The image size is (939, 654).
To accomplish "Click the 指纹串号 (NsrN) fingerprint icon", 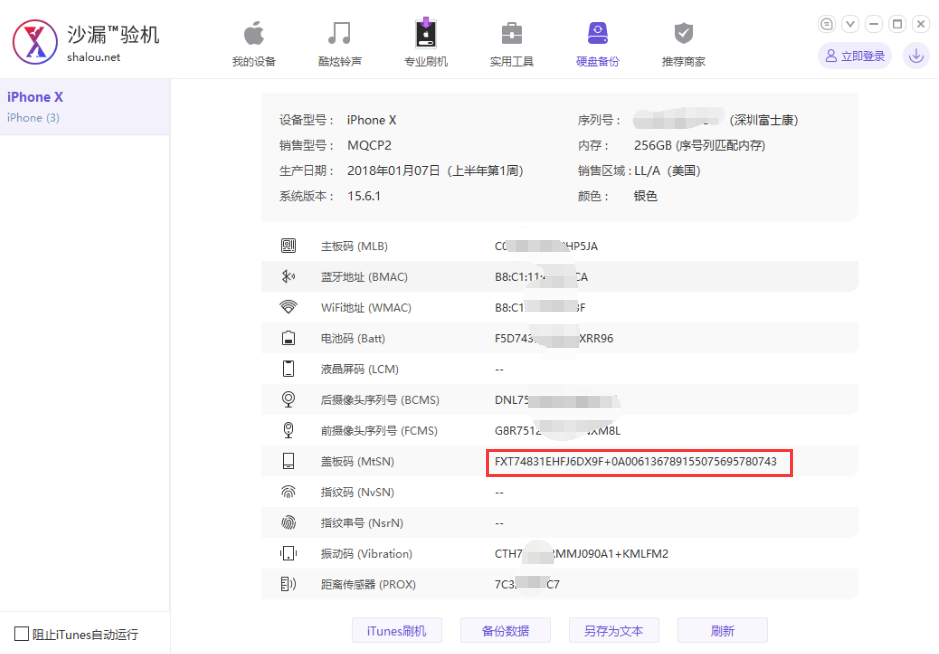I will pos(289,522).
